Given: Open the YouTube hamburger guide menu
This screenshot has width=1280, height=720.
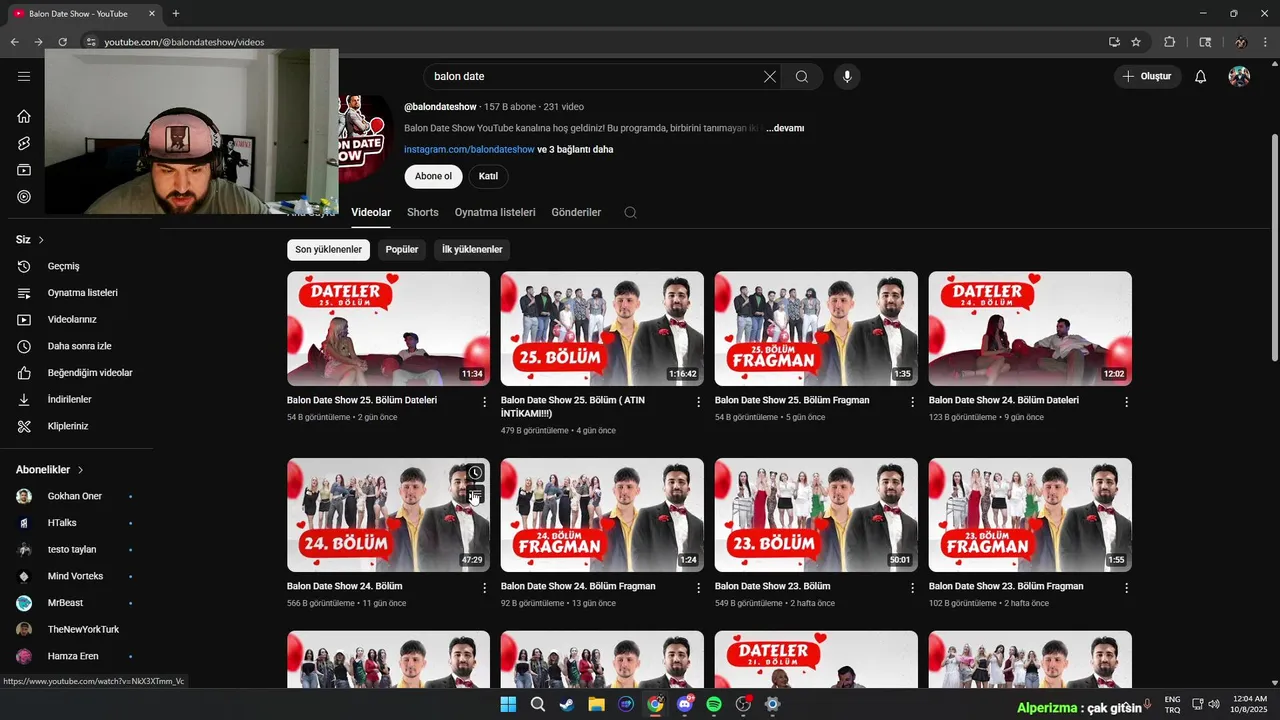Looking at the screenshot, I should click(x=24, y=76).
